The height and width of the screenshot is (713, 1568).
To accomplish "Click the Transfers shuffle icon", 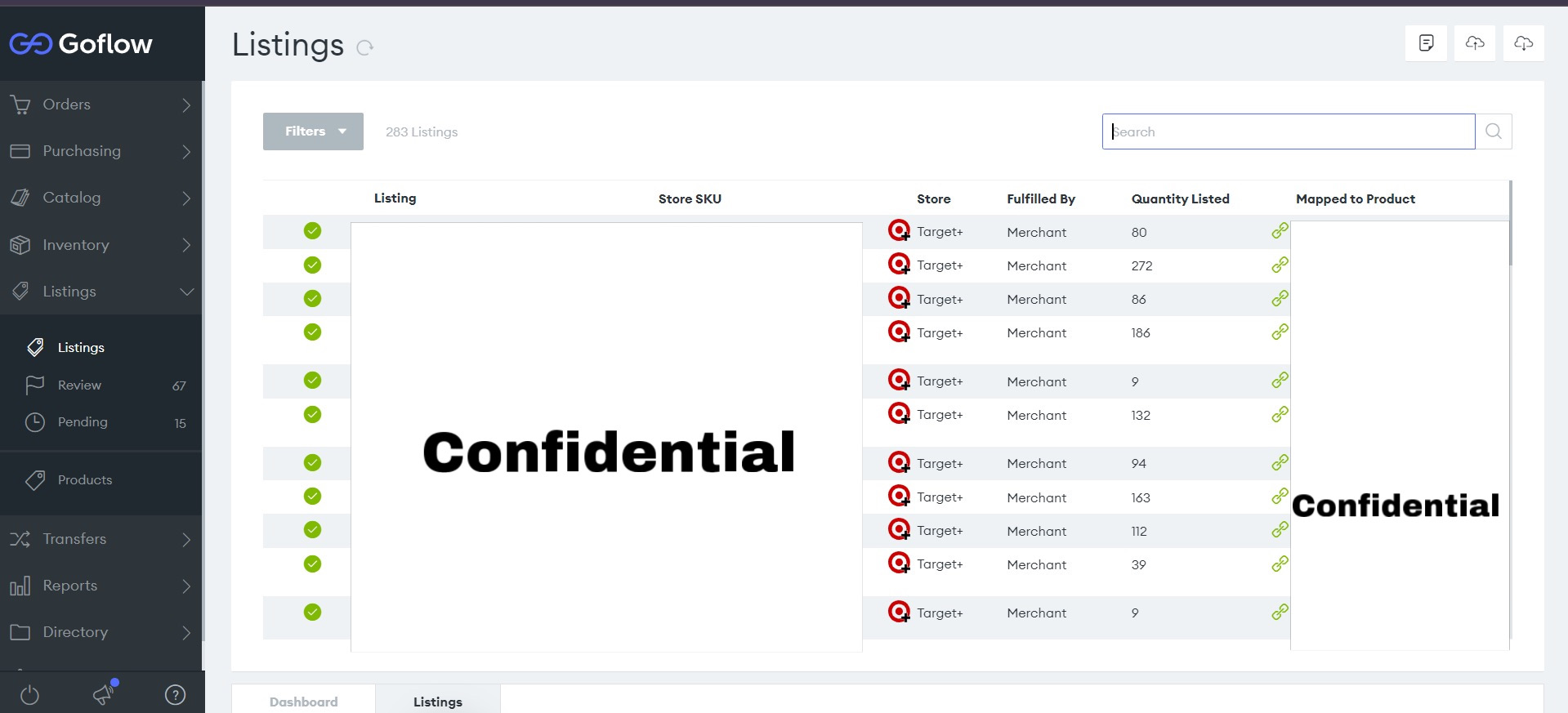I will [x=20, y=539].
